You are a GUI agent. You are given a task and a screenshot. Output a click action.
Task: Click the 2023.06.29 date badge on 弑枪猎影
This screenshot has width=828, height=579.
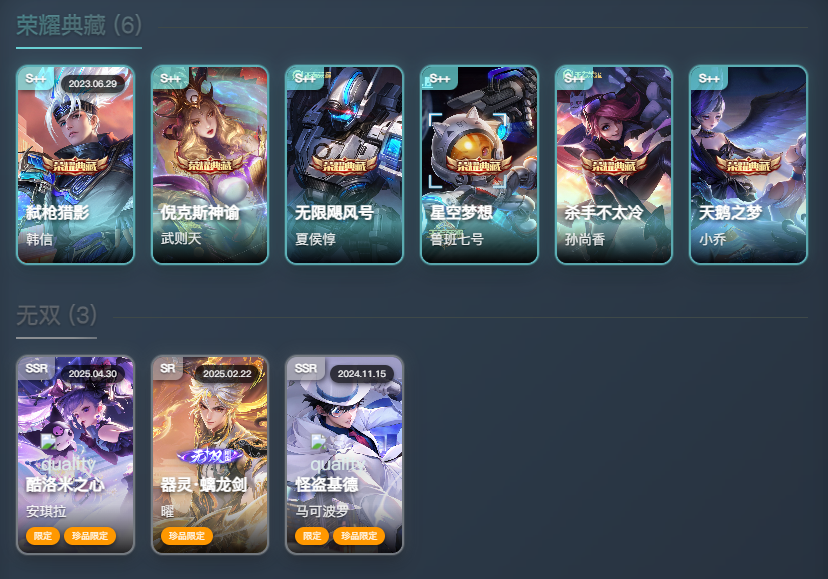93,83
